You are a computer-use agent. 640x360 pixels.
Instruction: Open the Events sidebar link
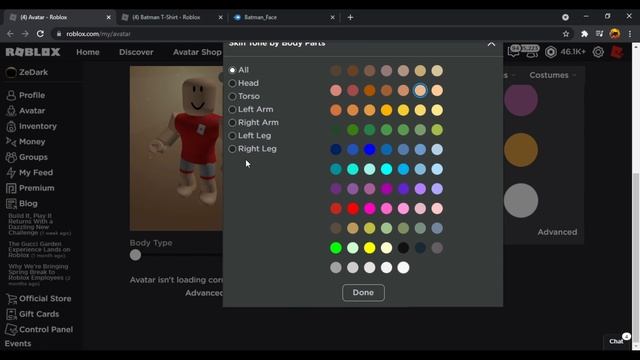(x=18, y=344)
